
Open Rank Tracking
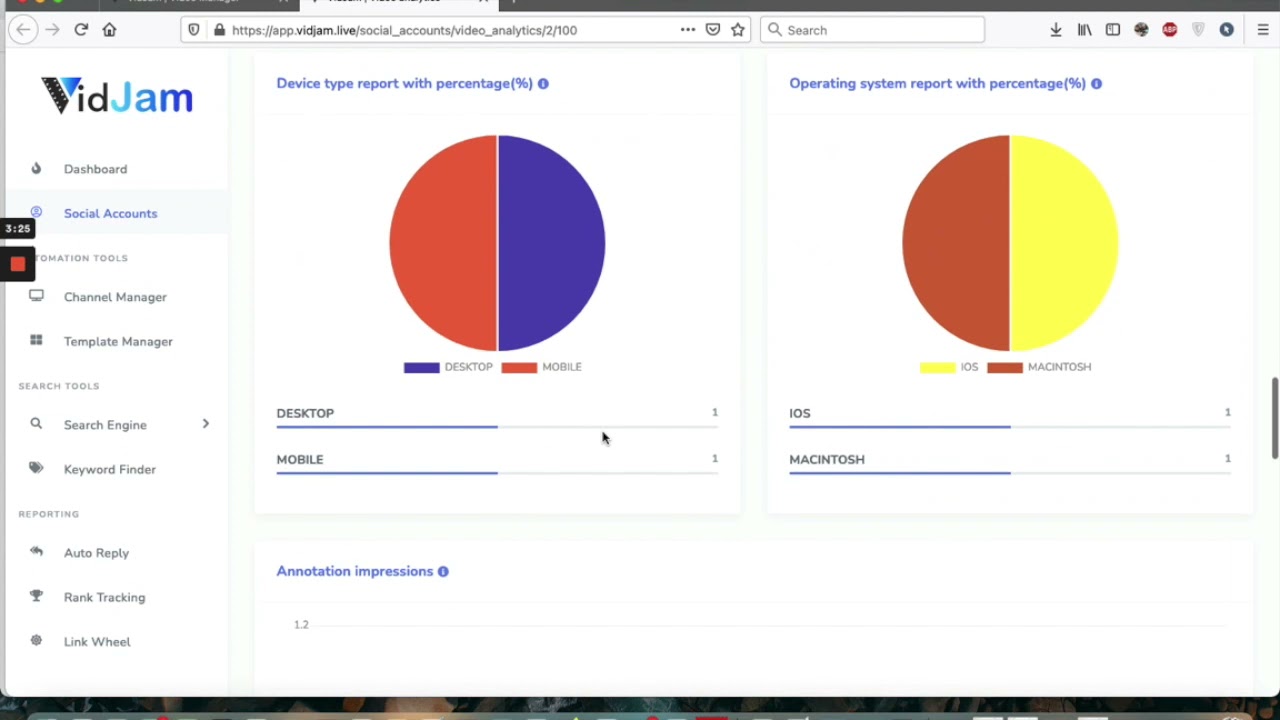(104, 597)
